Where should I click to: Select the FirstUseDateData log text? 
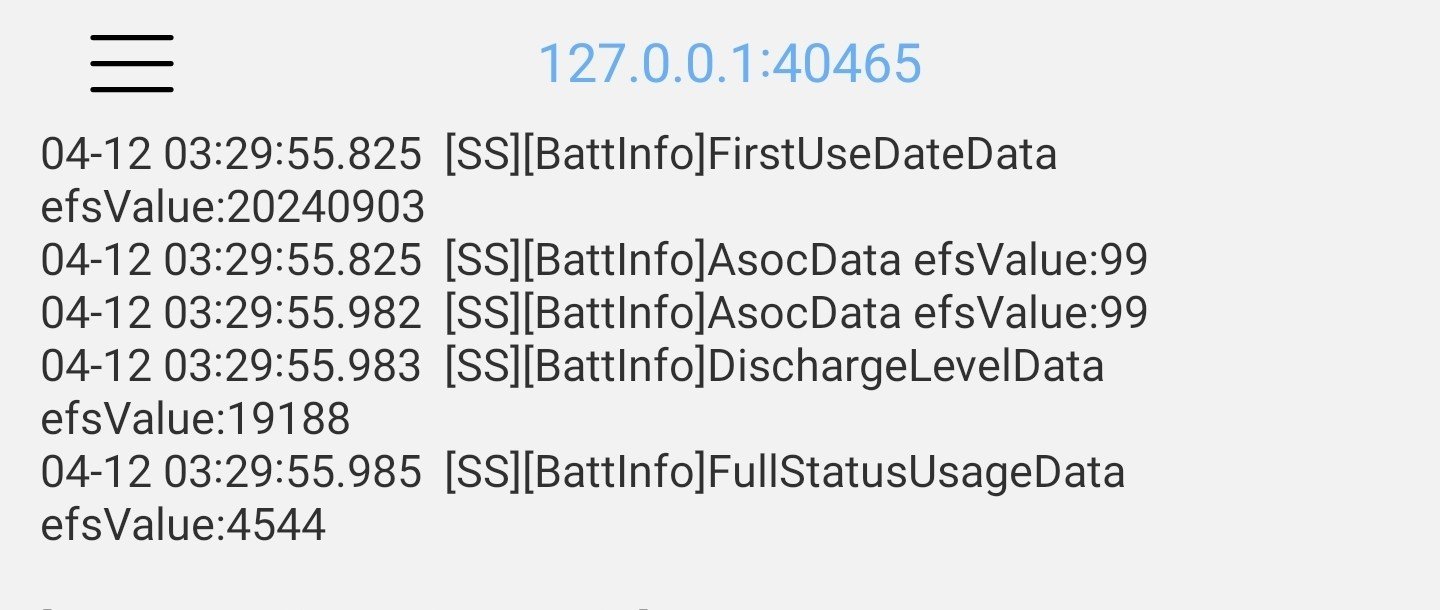click(x=882, y=155)
